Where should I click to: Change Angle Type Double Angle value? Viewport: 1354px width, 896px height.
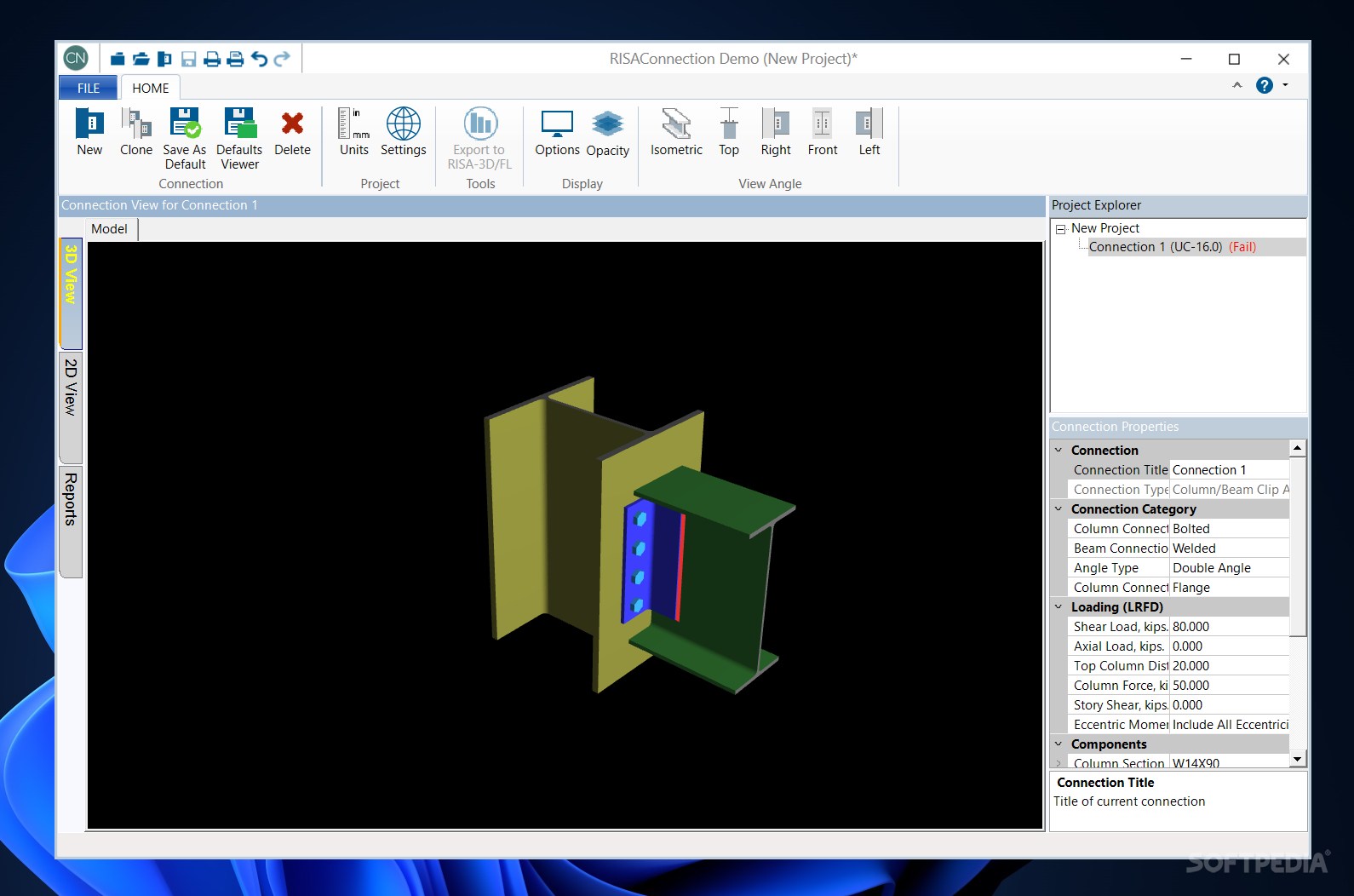click(x=1230, y=568)
